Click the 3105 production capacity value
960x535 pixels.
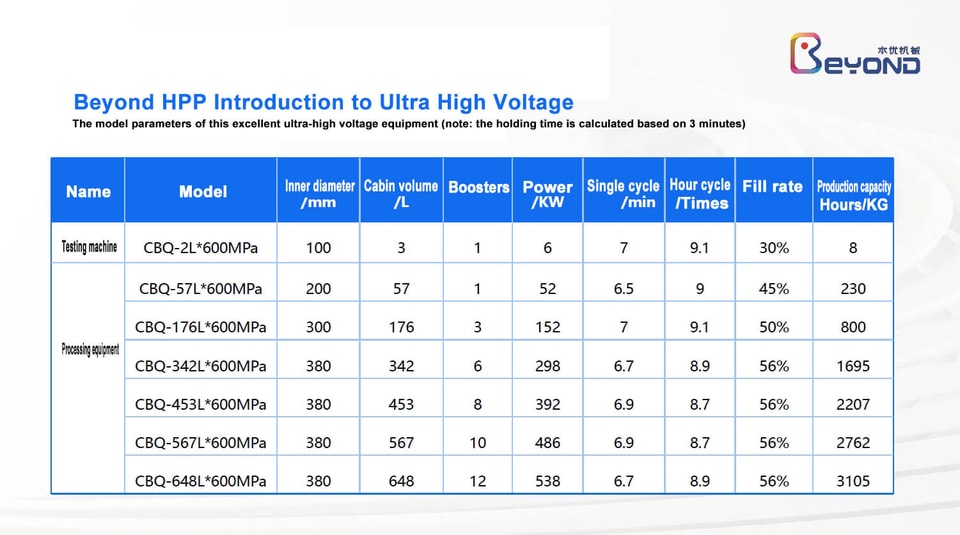(853, 481)
